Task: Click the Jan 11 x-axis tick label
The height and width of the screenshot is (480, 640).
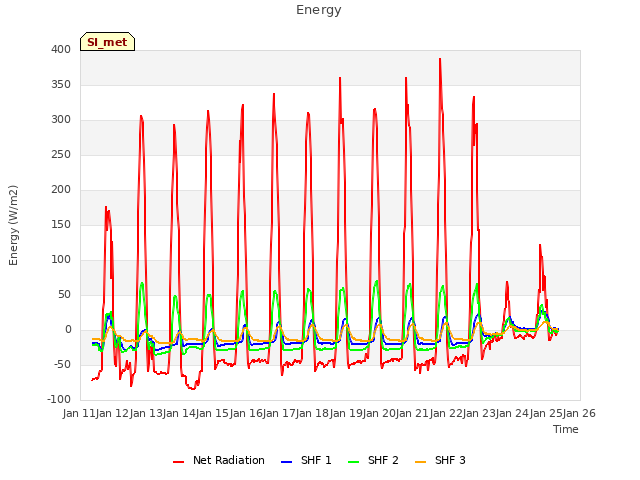Action: (x=79, y=413)
